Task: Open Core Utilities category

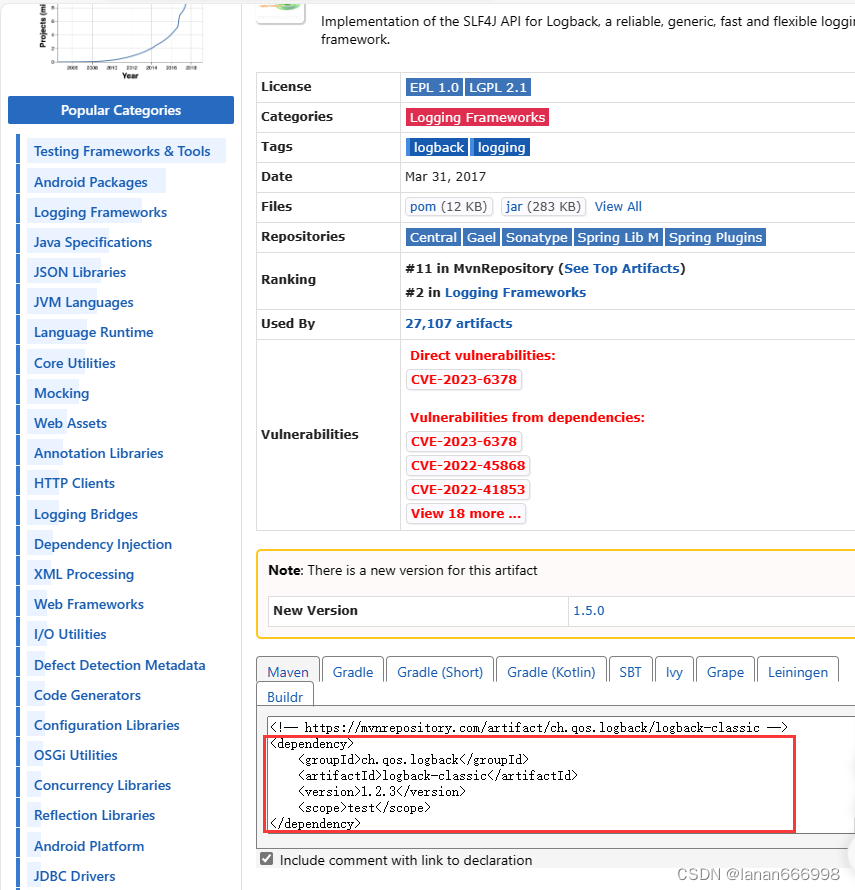Action: [x=75, y=363]
